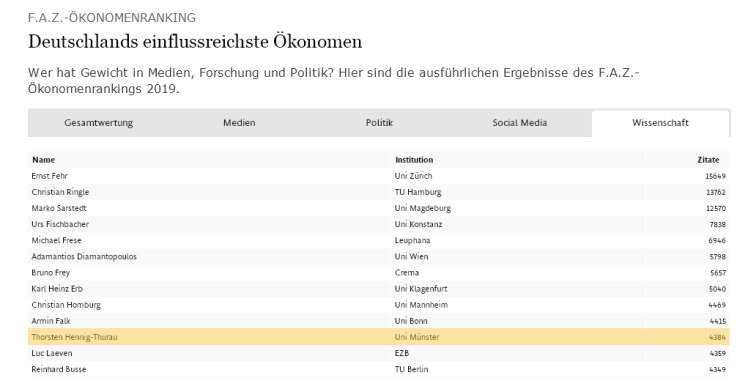Screen dimensions: 756x378
Task: Select the Wissenschaft tab
Action: (x=660, y=123)
